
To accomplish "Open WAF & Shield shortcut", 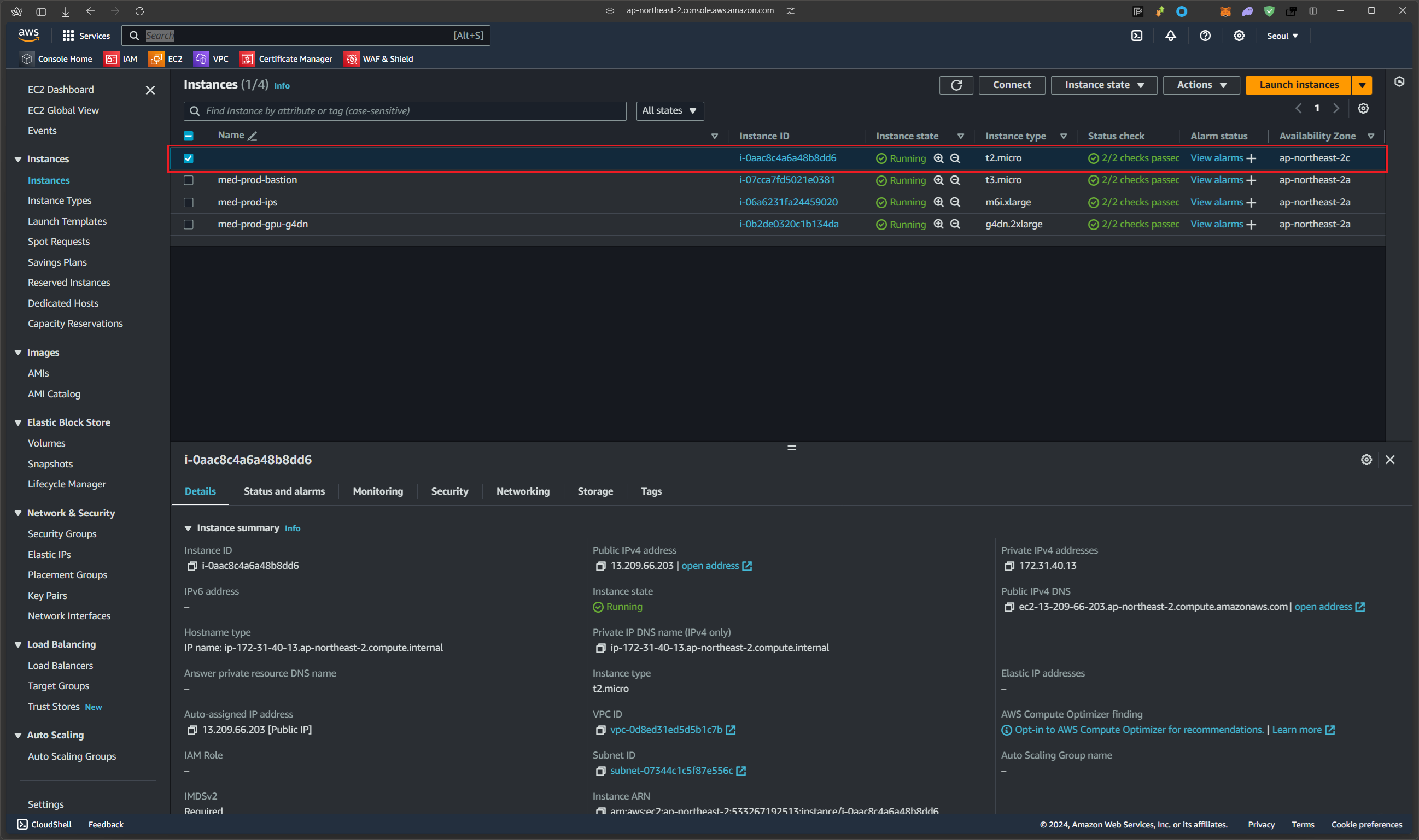I will point(378,59).
